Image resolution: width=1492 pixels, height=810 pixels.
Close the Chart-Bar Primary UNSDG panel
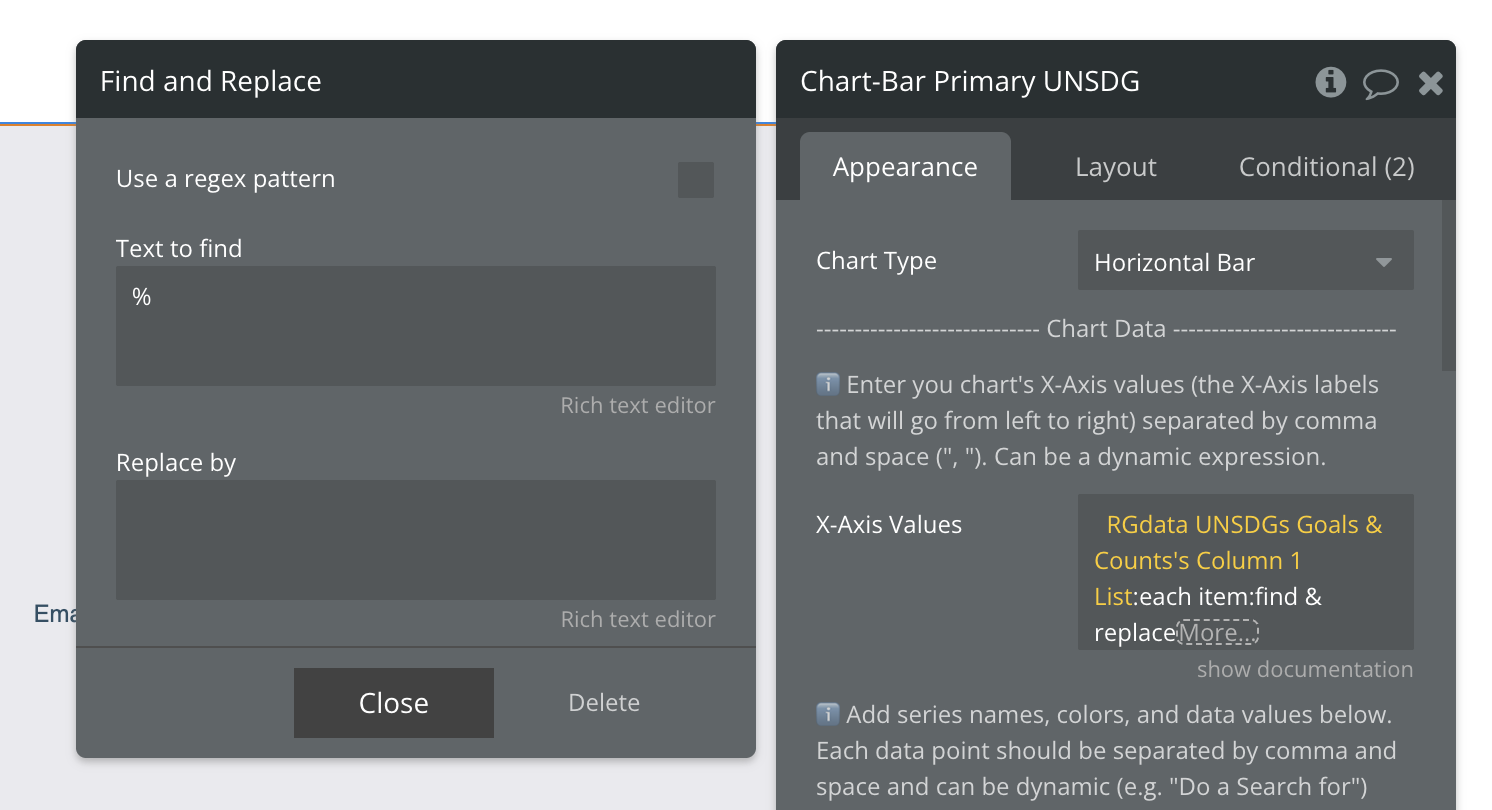pyautogui.click(x=1431, y=83)
